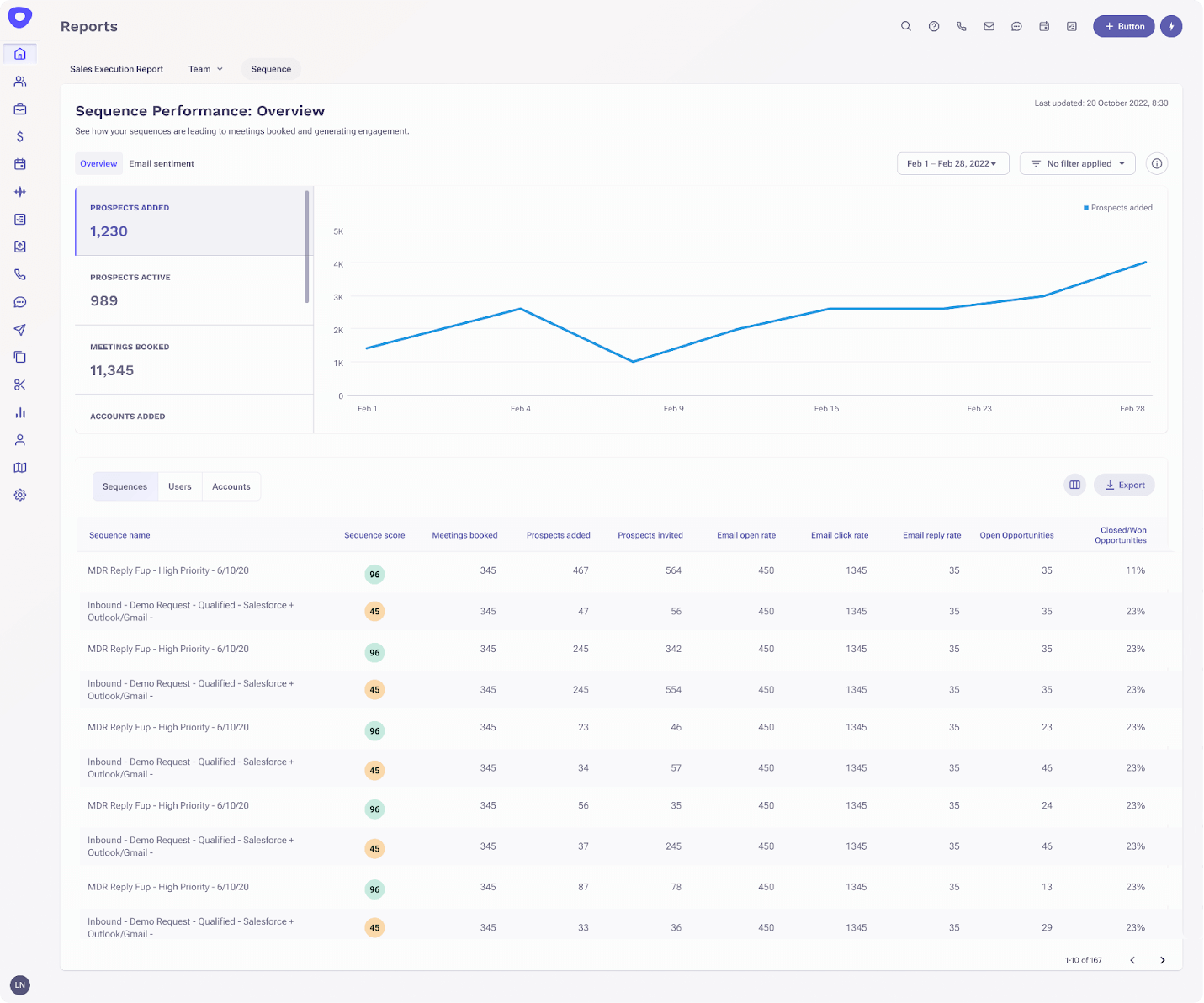Viewport: 1204px width, 1003px height.
Task: Switch to the Email sentiment view
Action: (x=161, y=163)
